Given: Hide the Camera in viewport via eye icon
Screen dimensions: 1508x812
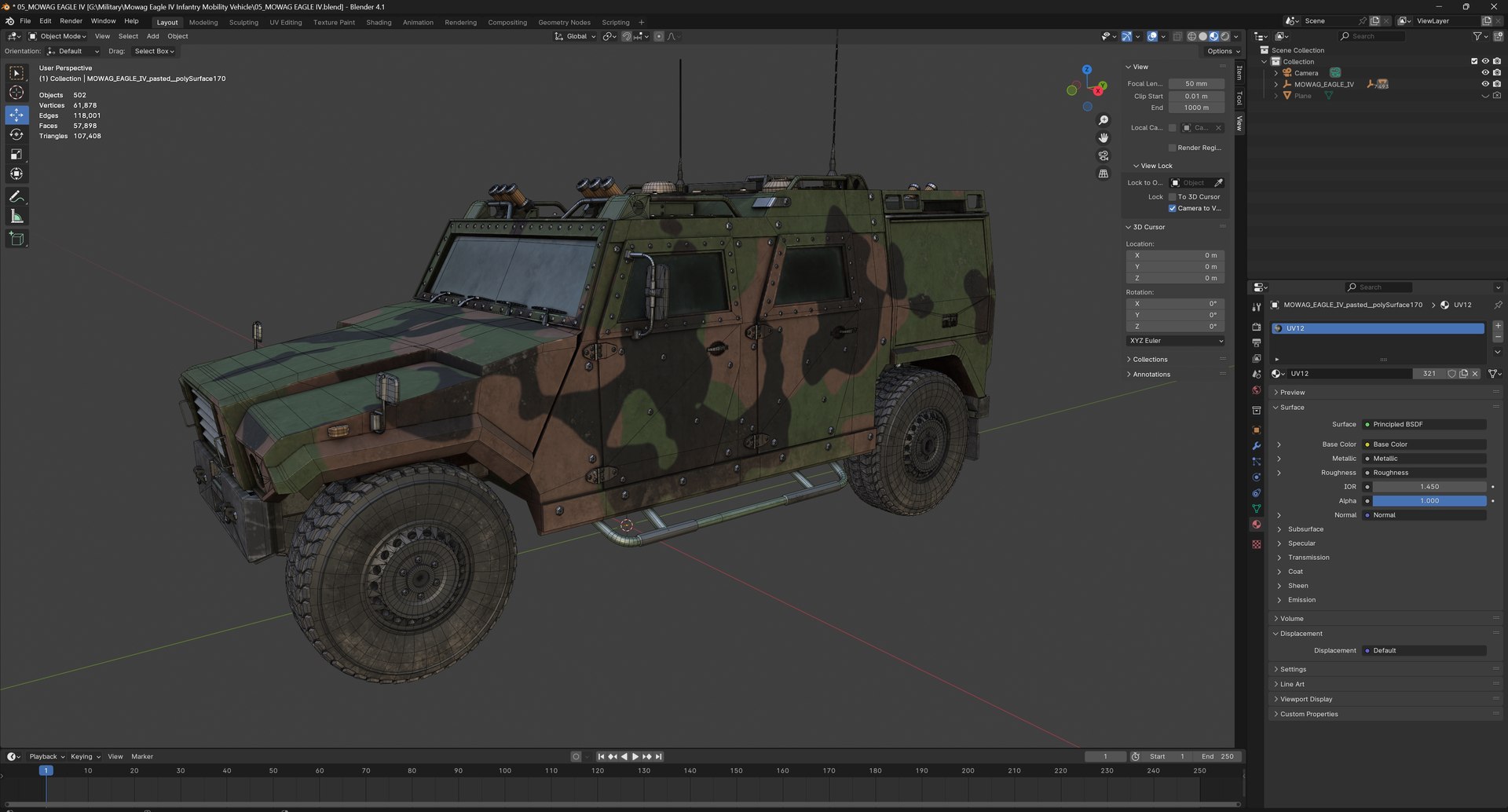Looking at the screenshot, I should coord(1485,73).
